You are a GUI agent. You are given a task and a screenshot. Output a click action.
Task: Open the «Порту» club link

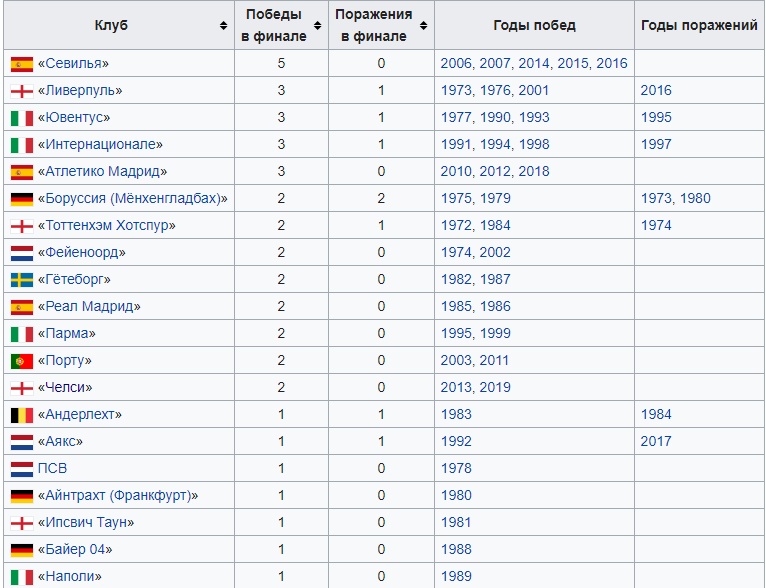click(64, 360)
